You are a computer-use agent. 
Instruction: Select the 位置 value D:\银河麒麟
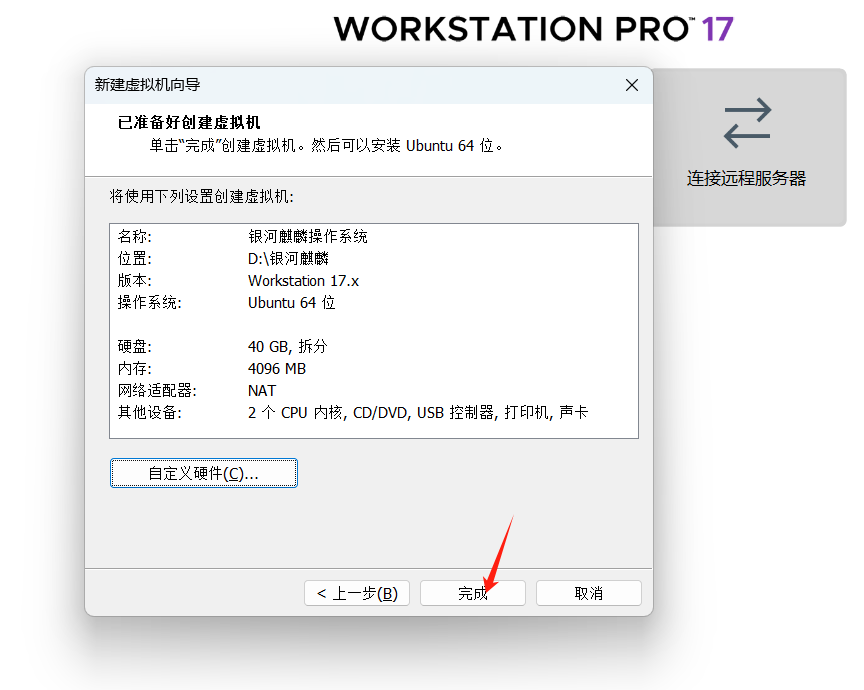tap(288, 258)
